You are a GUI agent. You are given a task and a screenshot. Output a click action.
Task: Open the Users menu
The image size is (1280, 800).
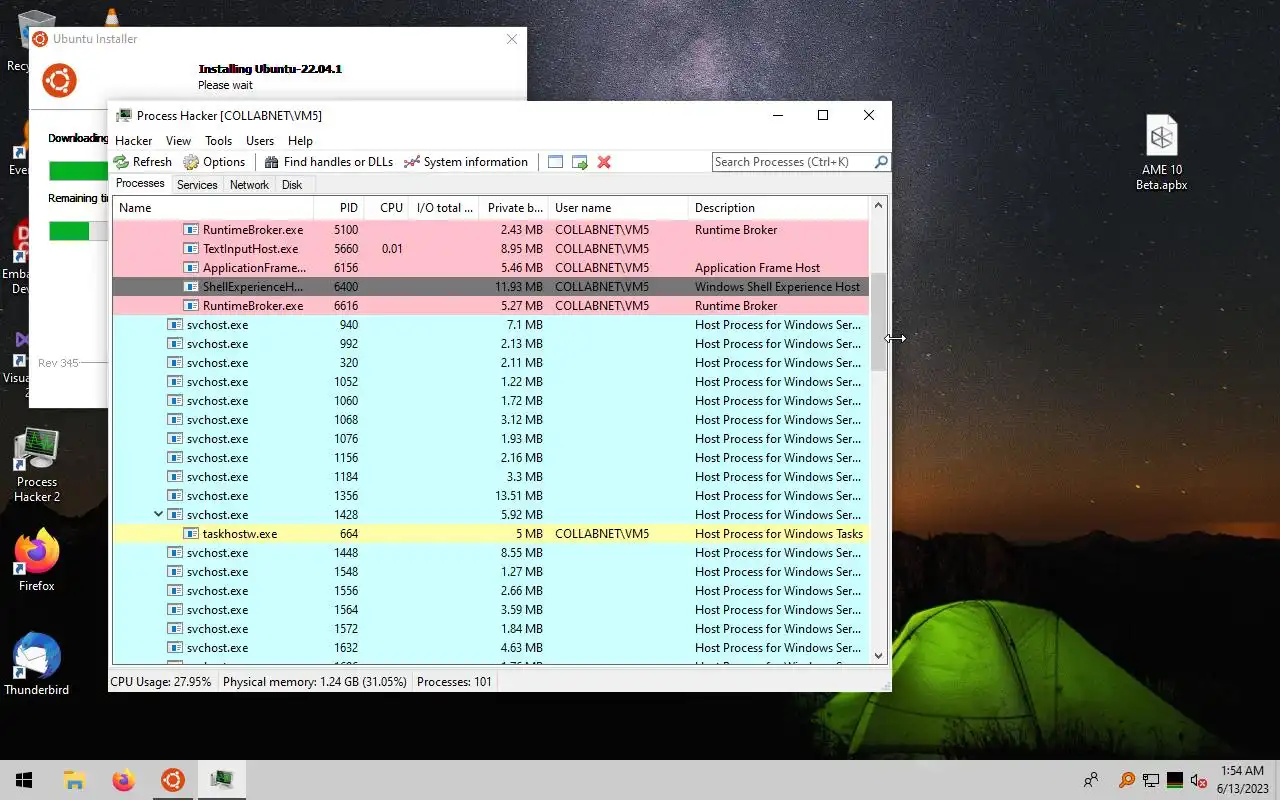coord(260,141)
